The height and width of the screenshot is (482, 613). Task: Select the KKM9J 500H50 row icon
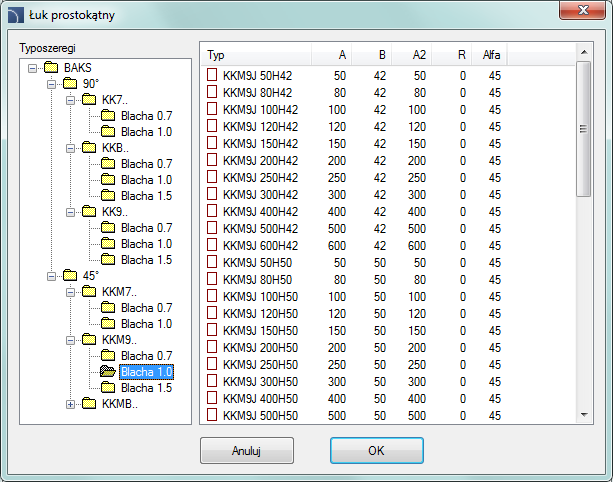point(212,415)
